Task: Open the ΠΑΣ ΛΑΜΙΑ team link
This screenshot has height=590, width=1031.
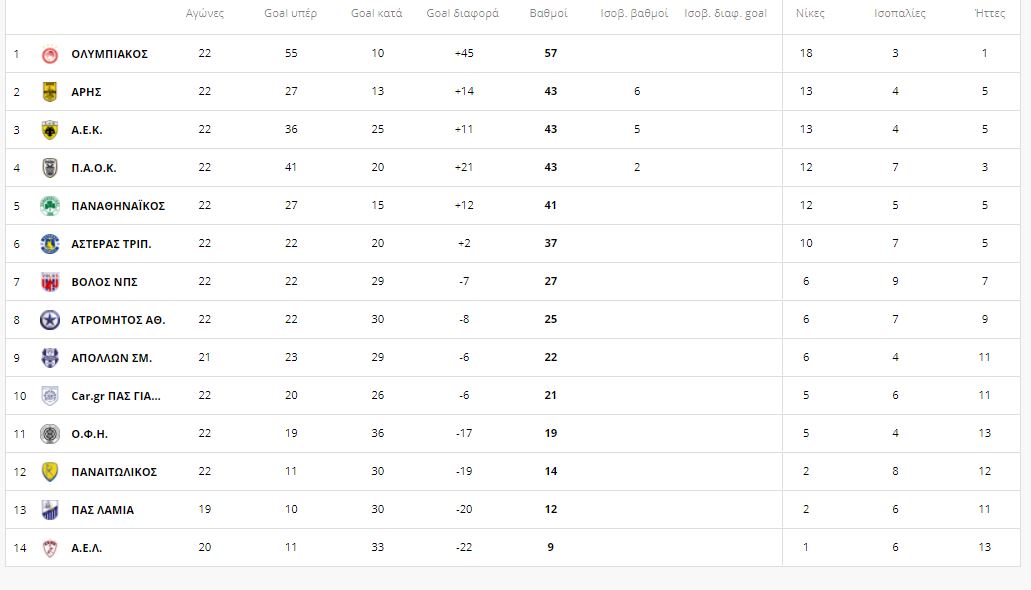Action: pyautogui.click(x=103, y=510)
